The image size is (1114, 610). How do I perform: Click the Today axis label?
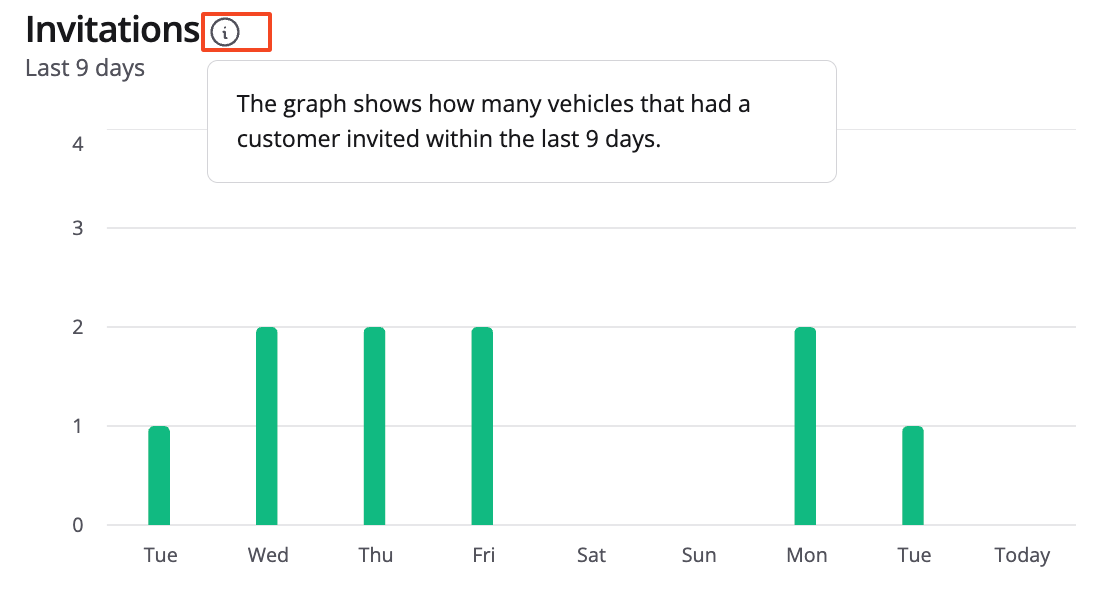point(1022,555)
